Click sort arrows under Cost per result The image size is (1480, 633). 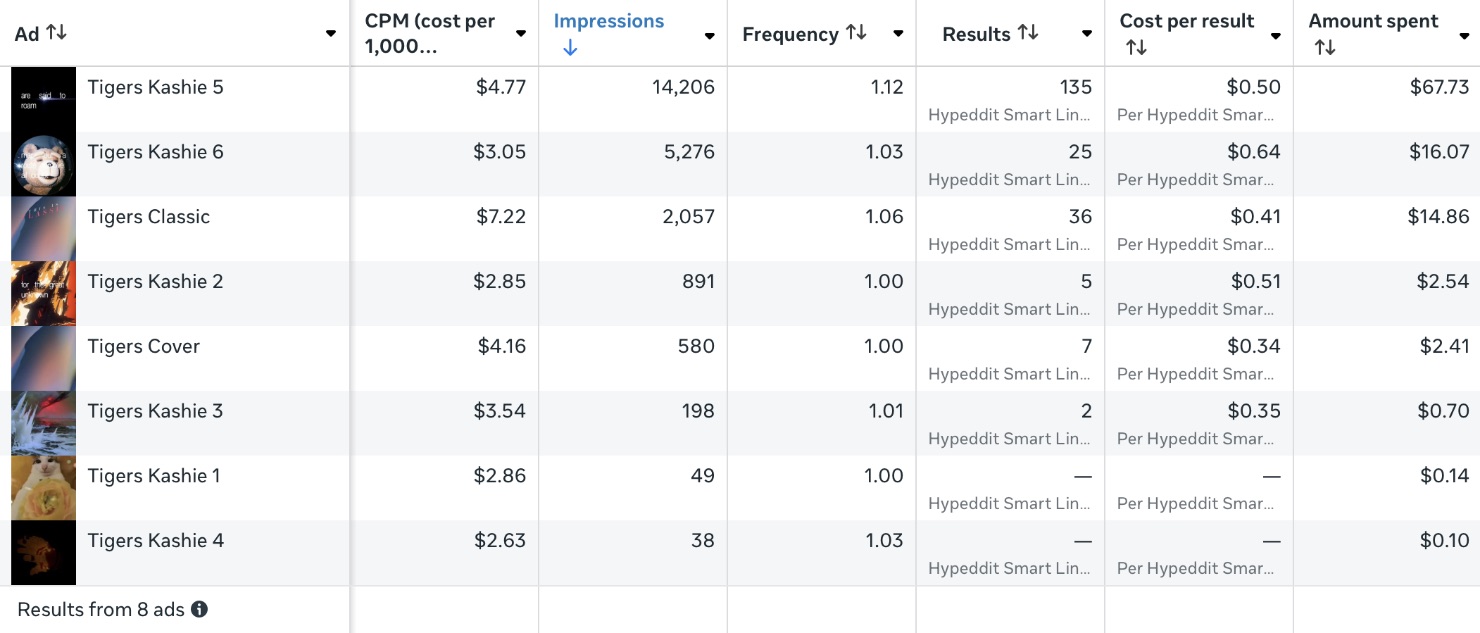click(x=1136, y=48)
